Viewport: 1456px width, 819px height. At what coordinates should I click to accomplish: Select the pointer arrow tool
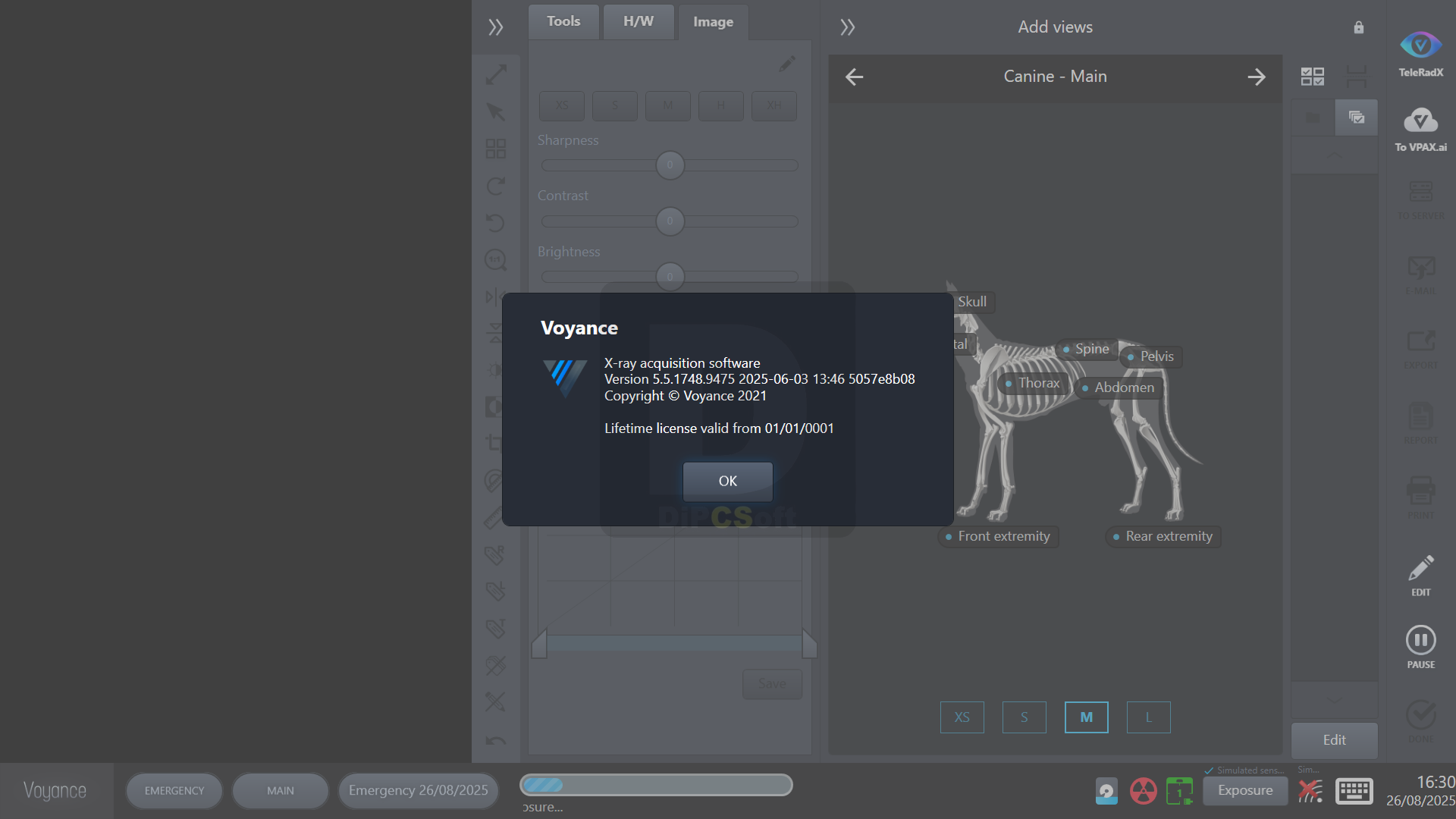point(496,112)
